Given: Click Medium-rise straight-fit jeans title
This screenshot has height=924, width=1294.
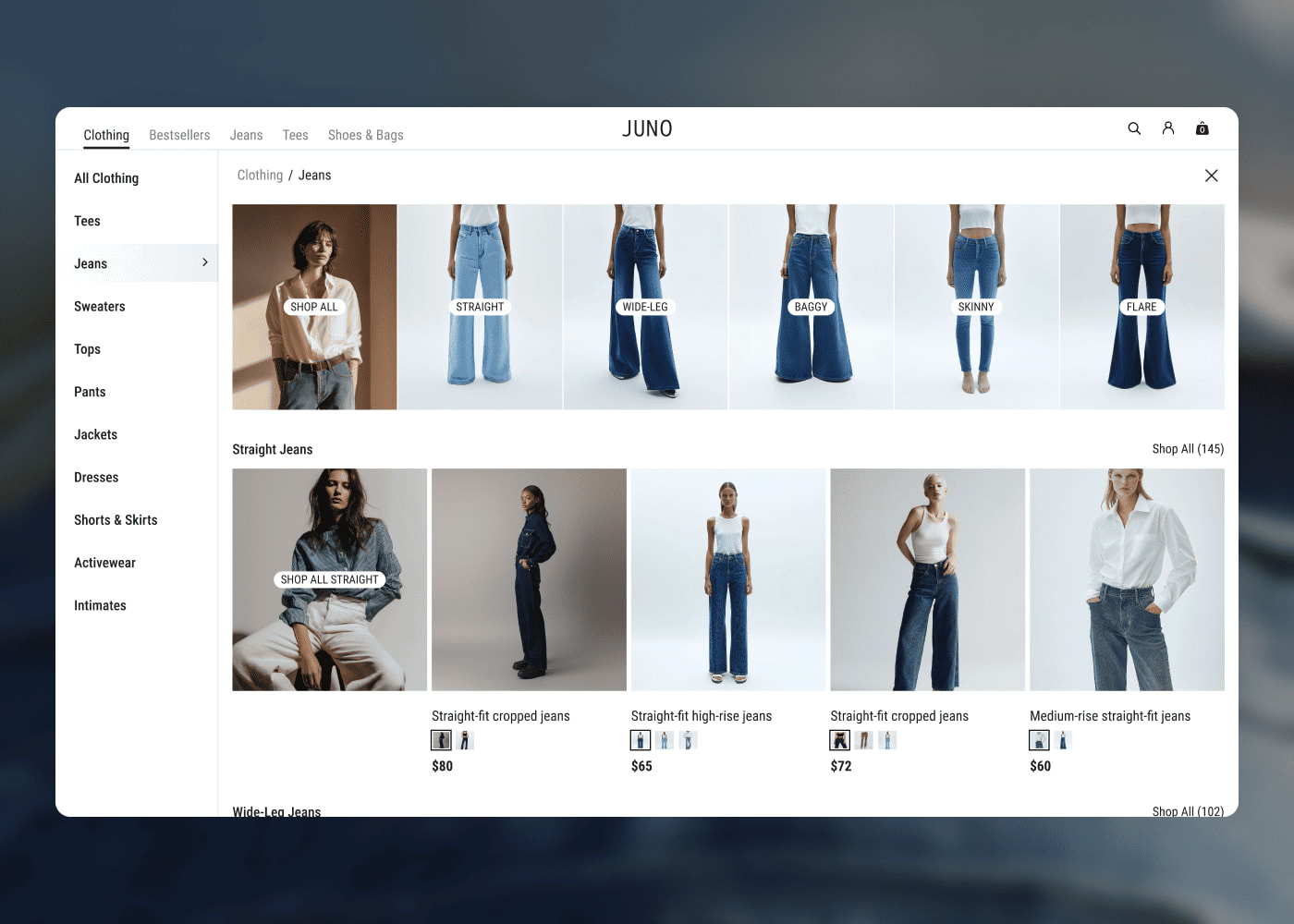Looking at the screenshot, I should 1110,716.
